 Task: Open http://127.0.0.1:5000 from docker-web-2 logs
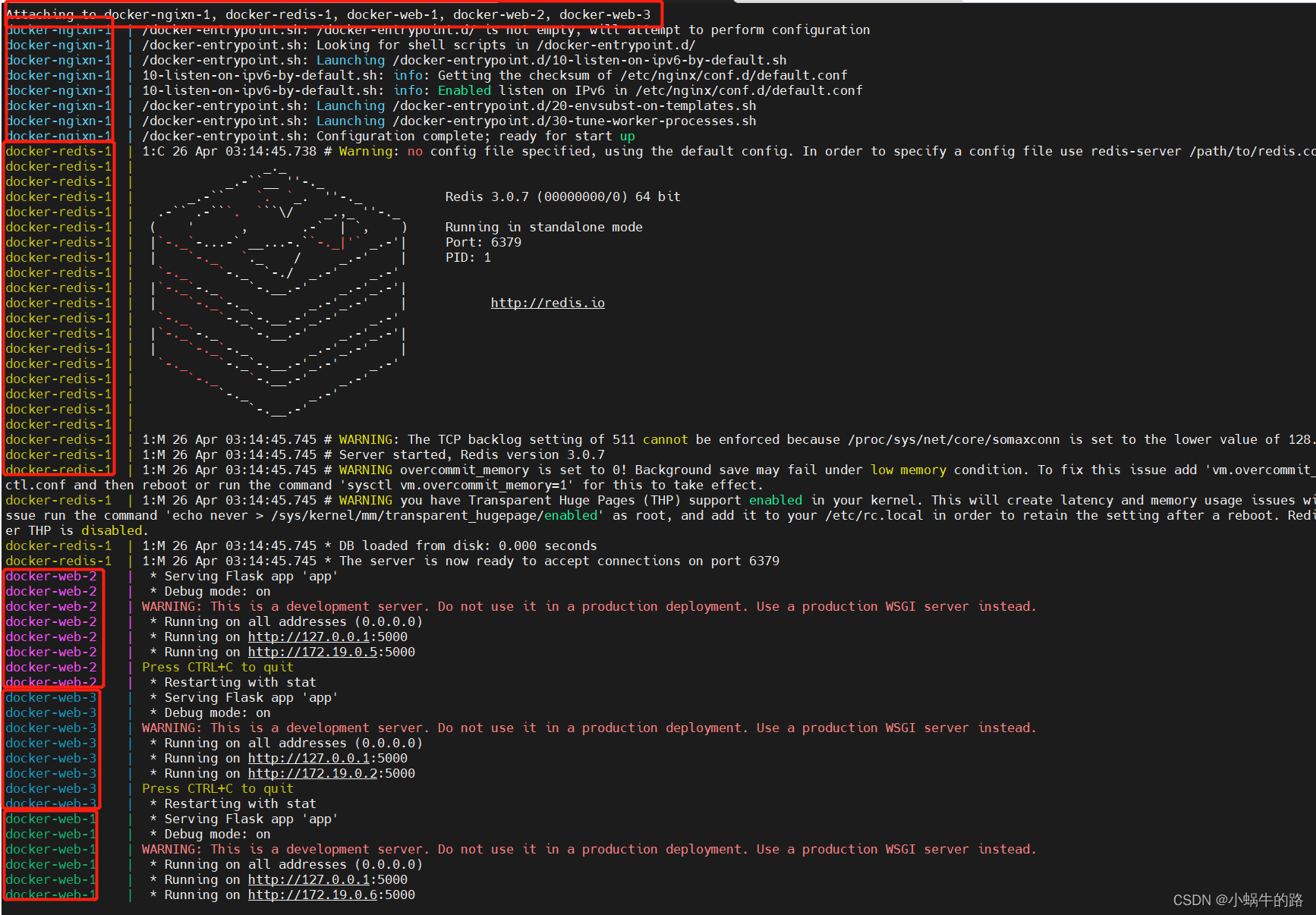(307, 637)
